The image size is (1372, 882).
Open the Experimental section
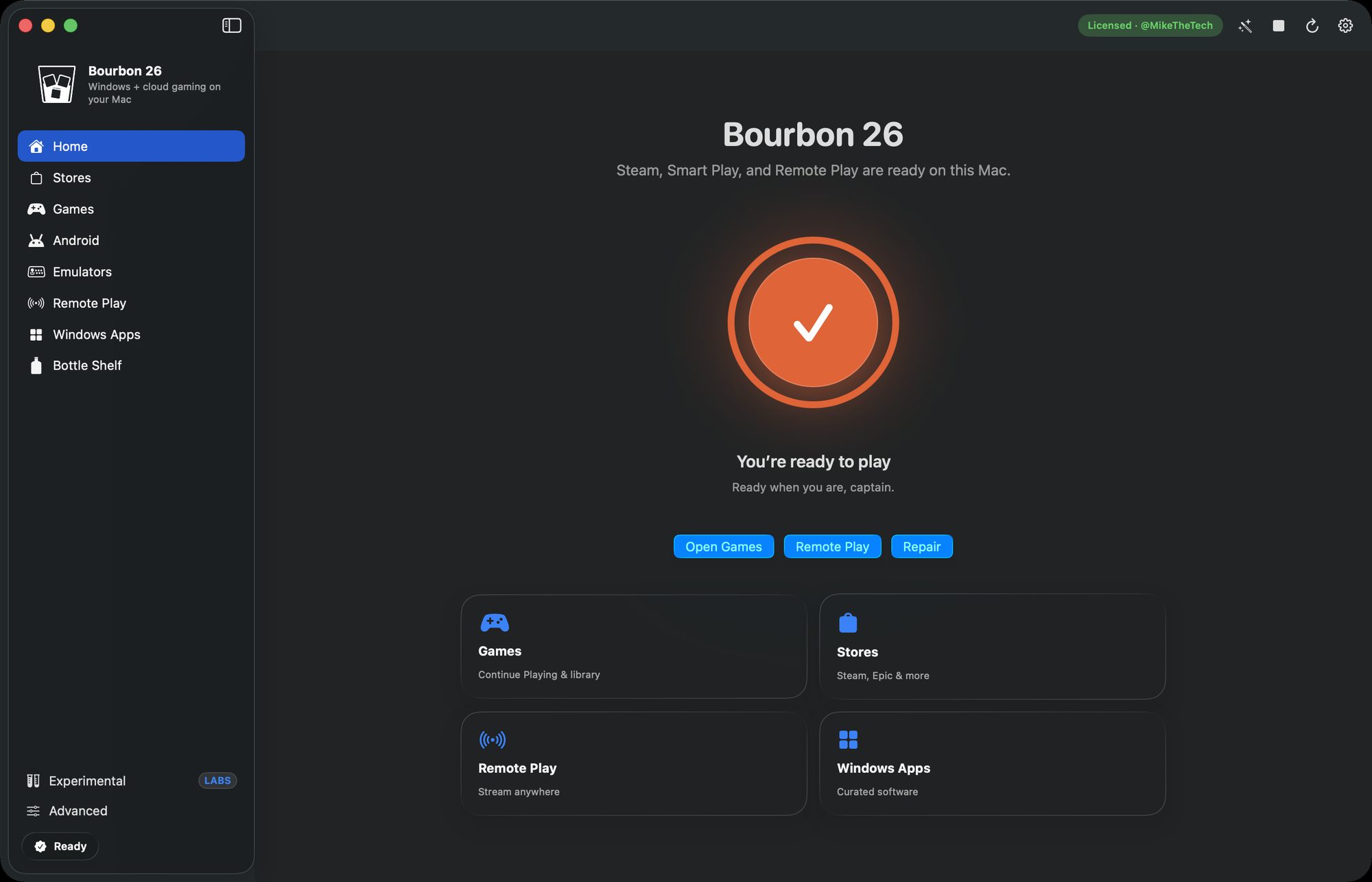tap(87, 780)
